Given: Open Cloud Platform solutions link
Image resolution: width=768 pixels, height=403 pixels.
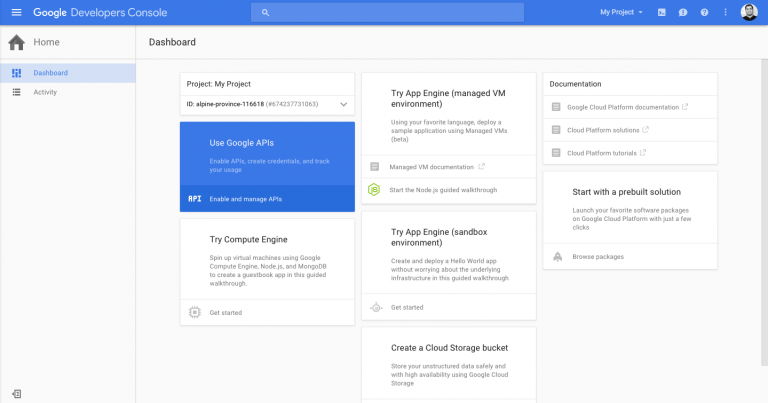Looking at the screenshot, I should [603, 130].
